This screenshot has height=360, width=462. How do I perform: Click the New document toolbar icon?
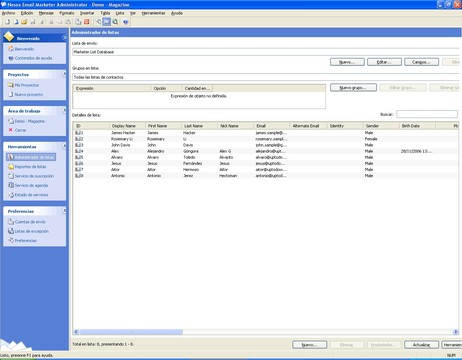[7, 22]
